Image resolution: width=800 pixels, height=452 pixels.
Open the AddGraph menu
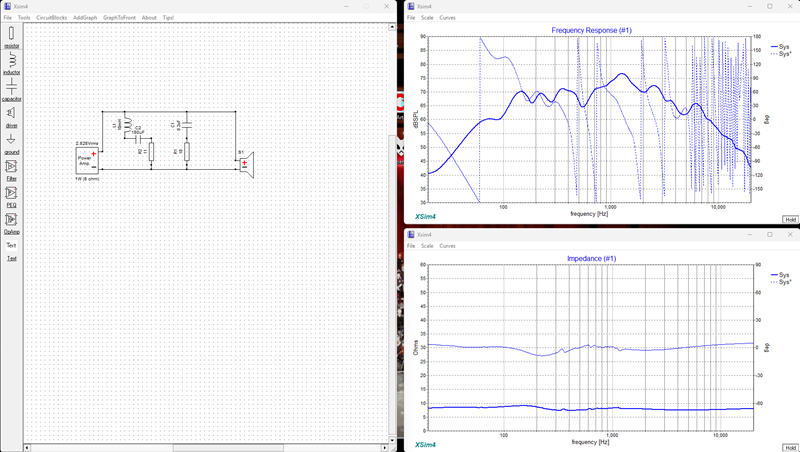(x=85, y=17)
